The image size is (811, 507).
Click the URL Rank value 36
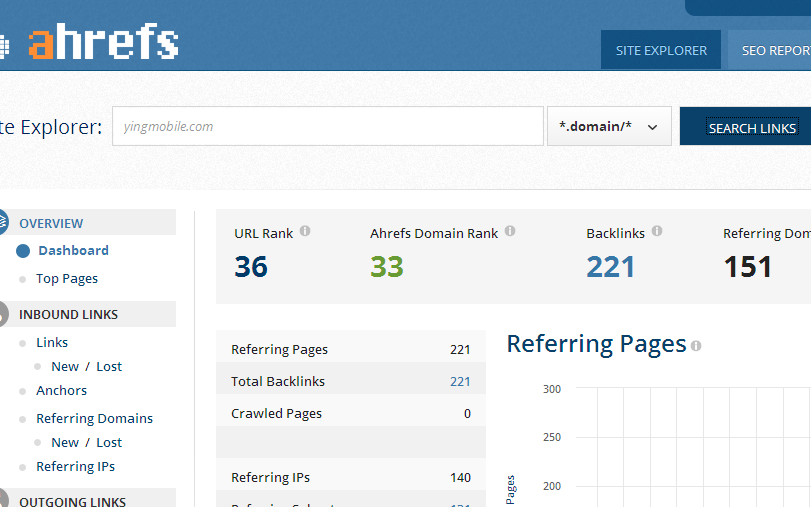click(x=251, y=267)
